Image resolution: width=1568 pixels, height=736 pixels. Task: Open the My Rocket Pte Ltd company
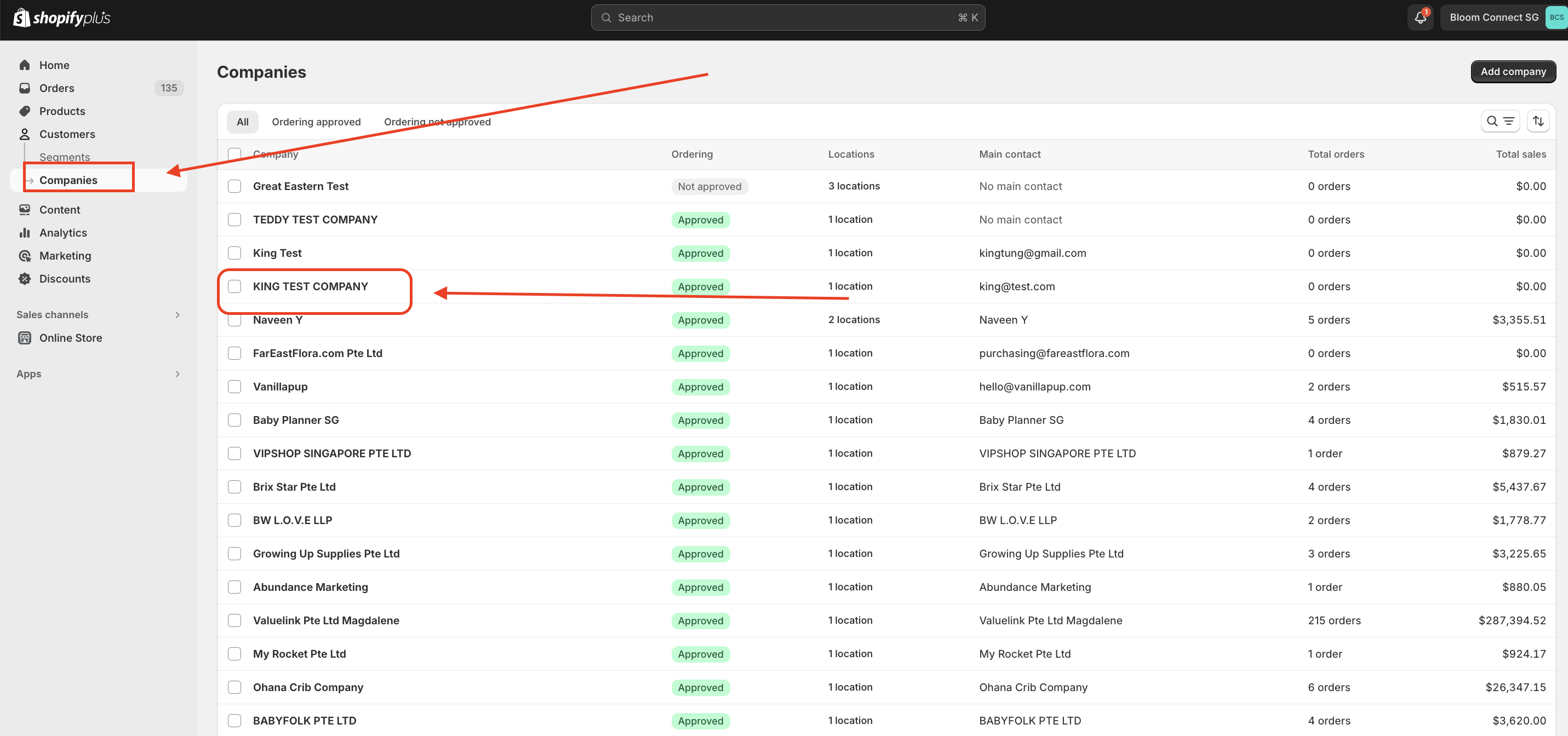click(x=300, y=654)
